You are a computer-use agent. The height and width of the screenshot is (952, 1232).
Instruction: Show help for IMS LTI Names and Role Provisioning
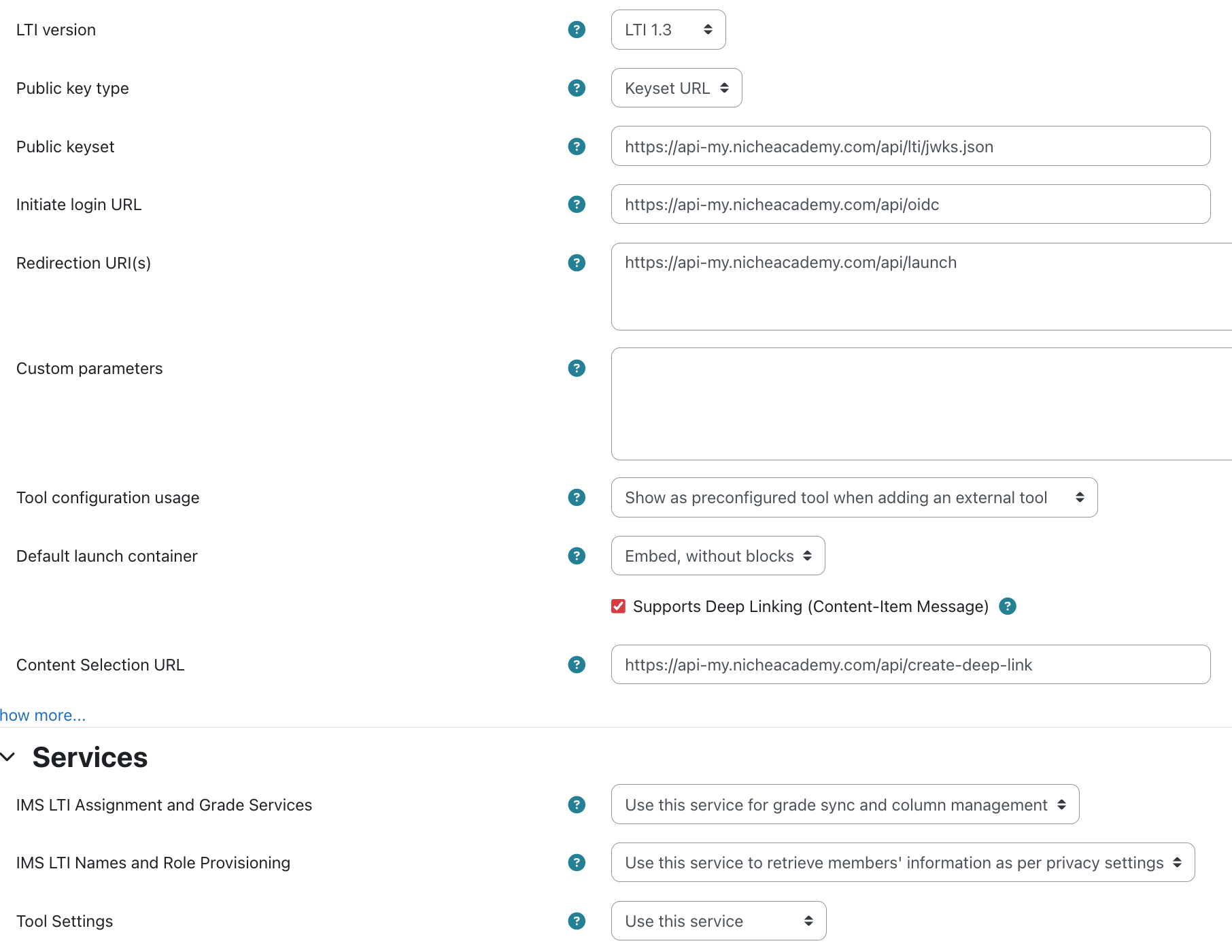coord(577,863)
